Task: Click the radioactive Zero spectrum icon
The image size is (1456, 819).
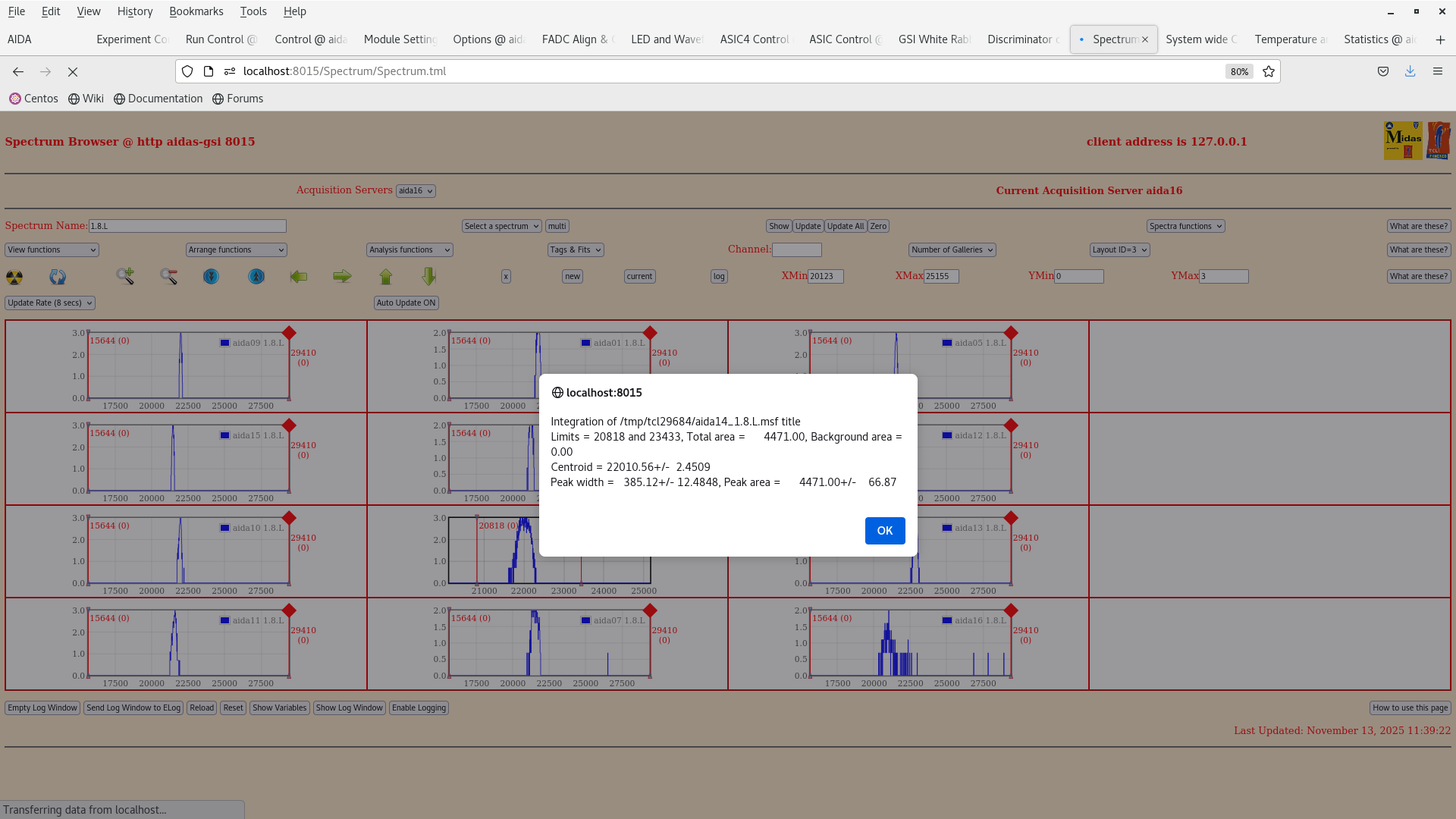Action: (x=15, y=277)
